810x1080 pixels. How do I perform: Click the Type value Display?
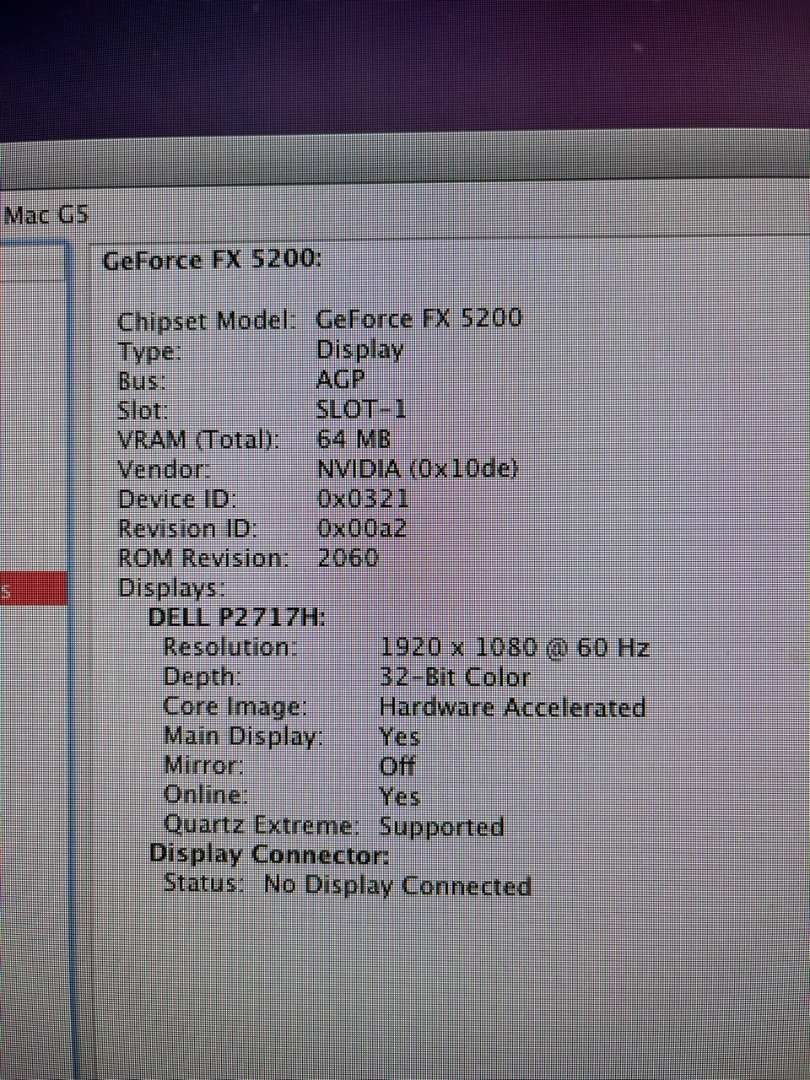[359, 349]
